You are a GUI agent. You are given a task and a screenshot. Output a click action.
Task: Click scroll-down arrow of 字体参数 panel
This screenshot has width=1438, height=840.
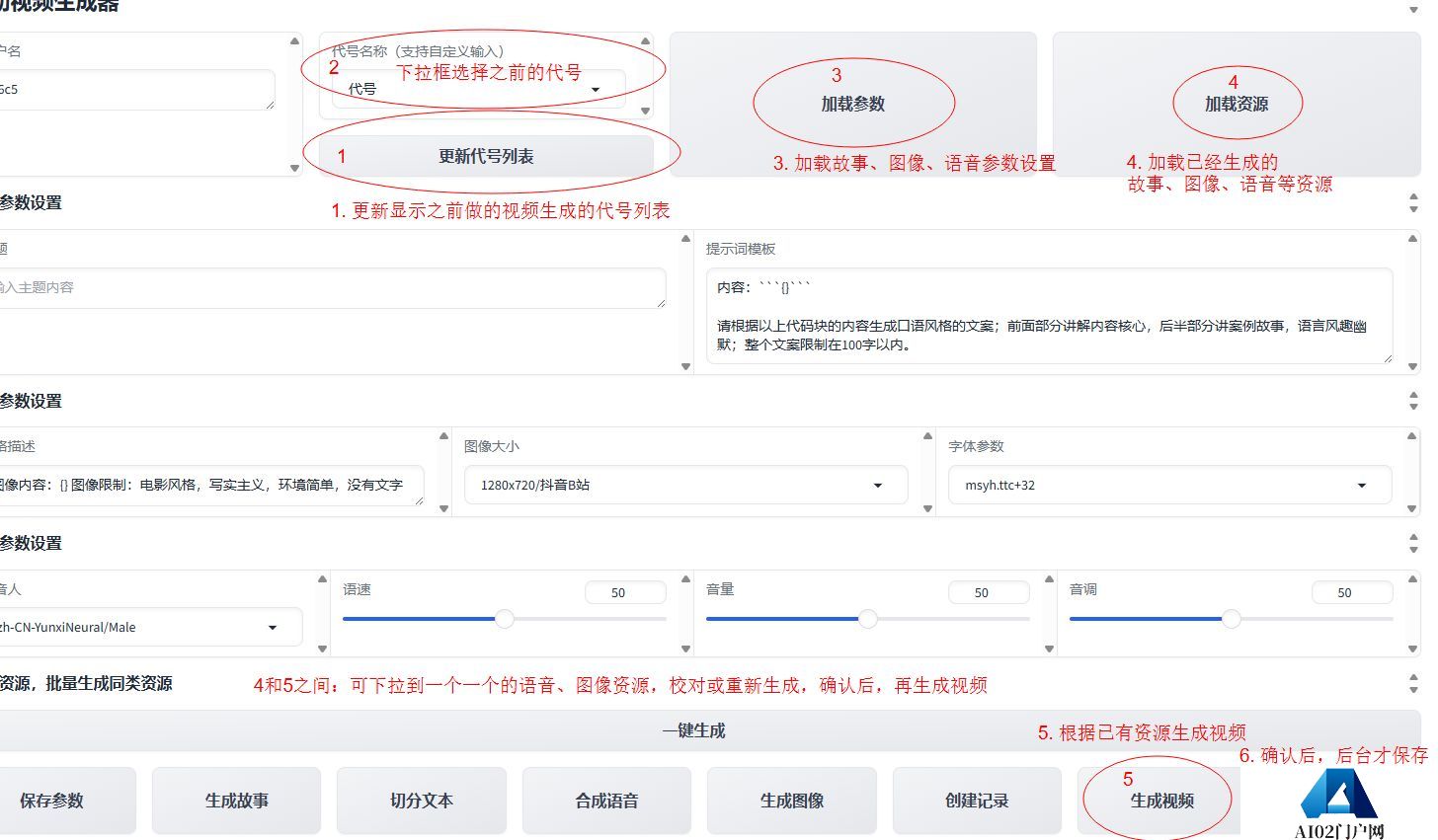coord(1411,508)
